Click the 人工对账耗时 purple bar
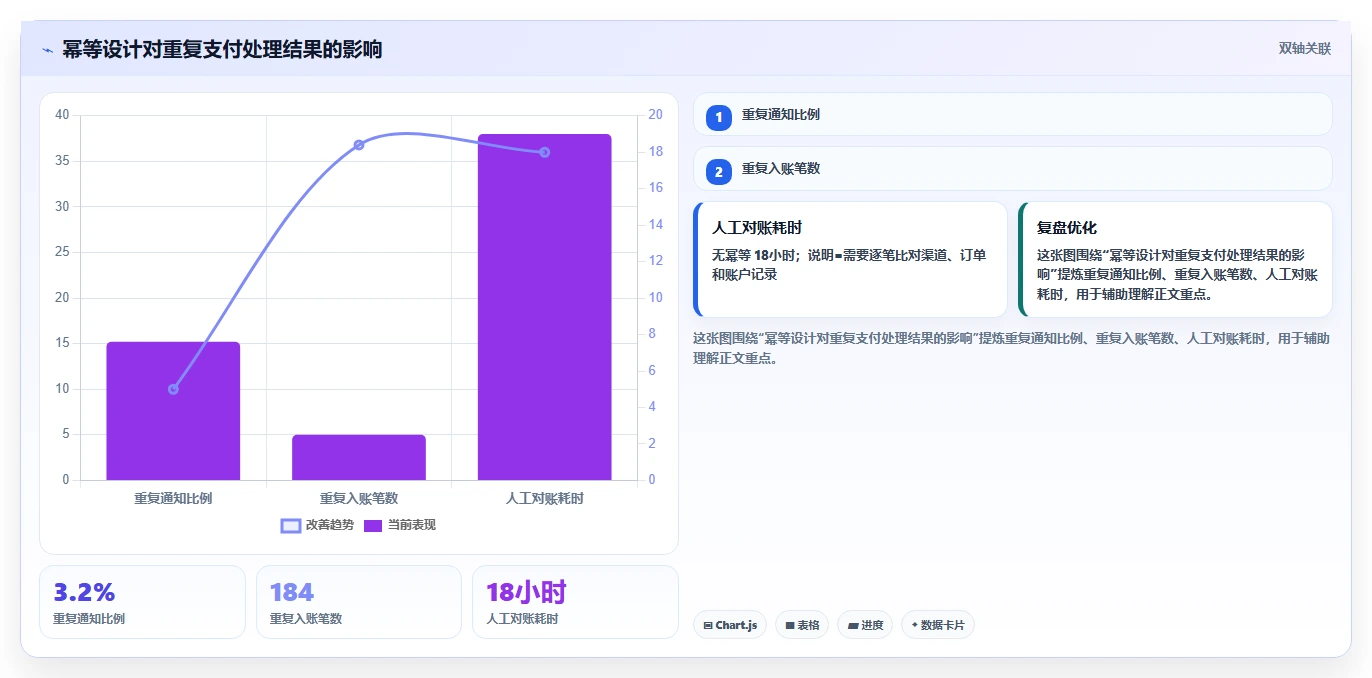1372x678 pixels. tap(544, 307)
